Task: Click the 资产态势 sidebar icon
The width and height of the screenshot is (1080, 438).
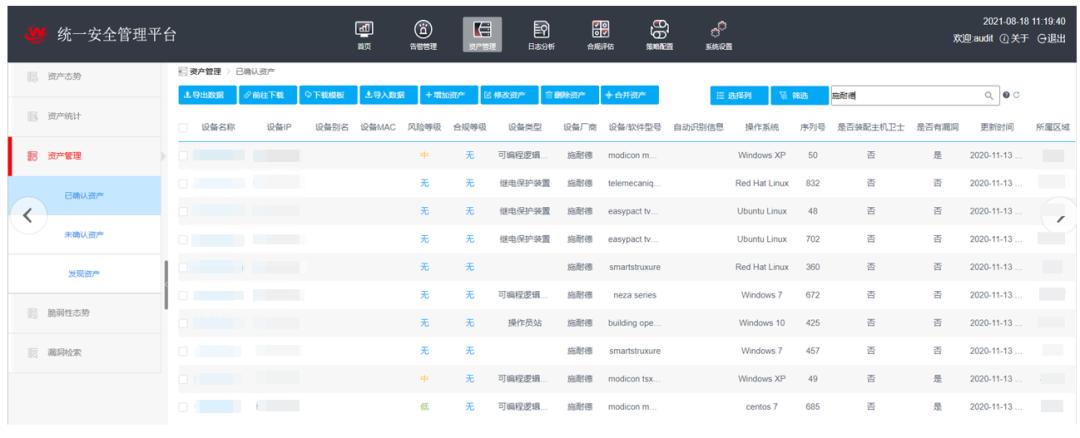Action: click(x=32, y=76)
